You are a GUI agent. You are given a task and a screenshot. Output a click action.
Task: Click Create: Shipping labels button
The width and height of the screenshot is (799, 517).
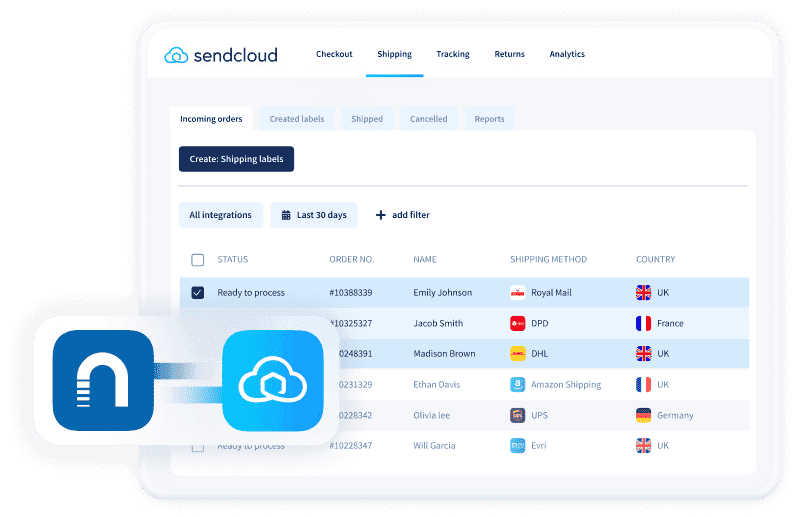pos(236,159)
